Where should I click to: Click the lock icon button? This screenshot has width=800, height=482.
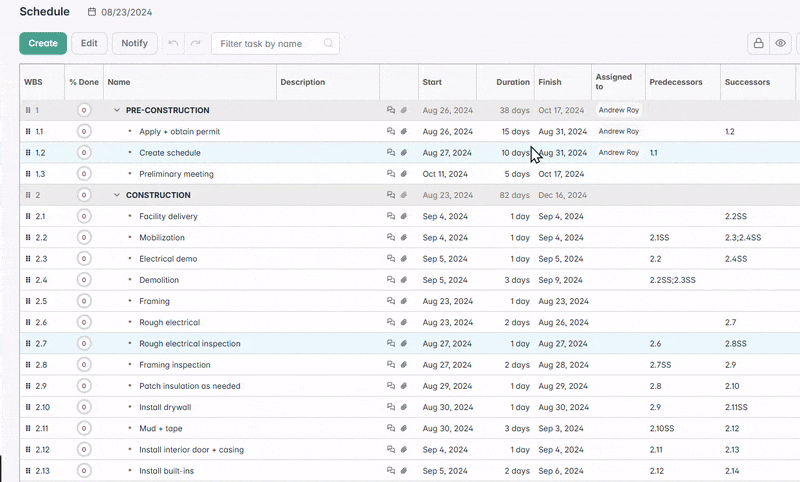pos(758,44)
